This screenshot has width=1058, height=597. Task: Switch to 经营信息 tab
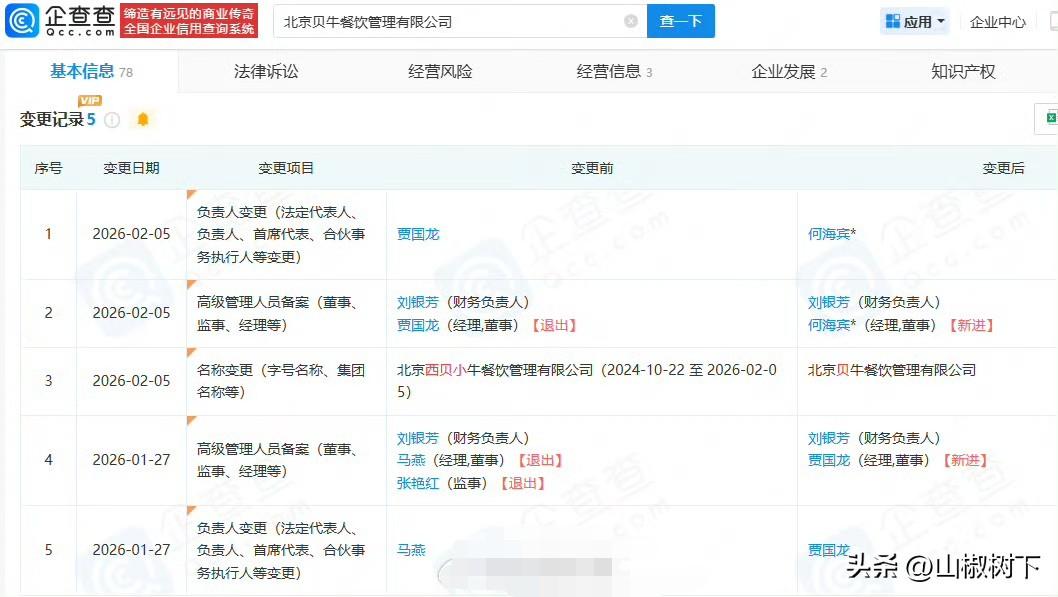614,72
